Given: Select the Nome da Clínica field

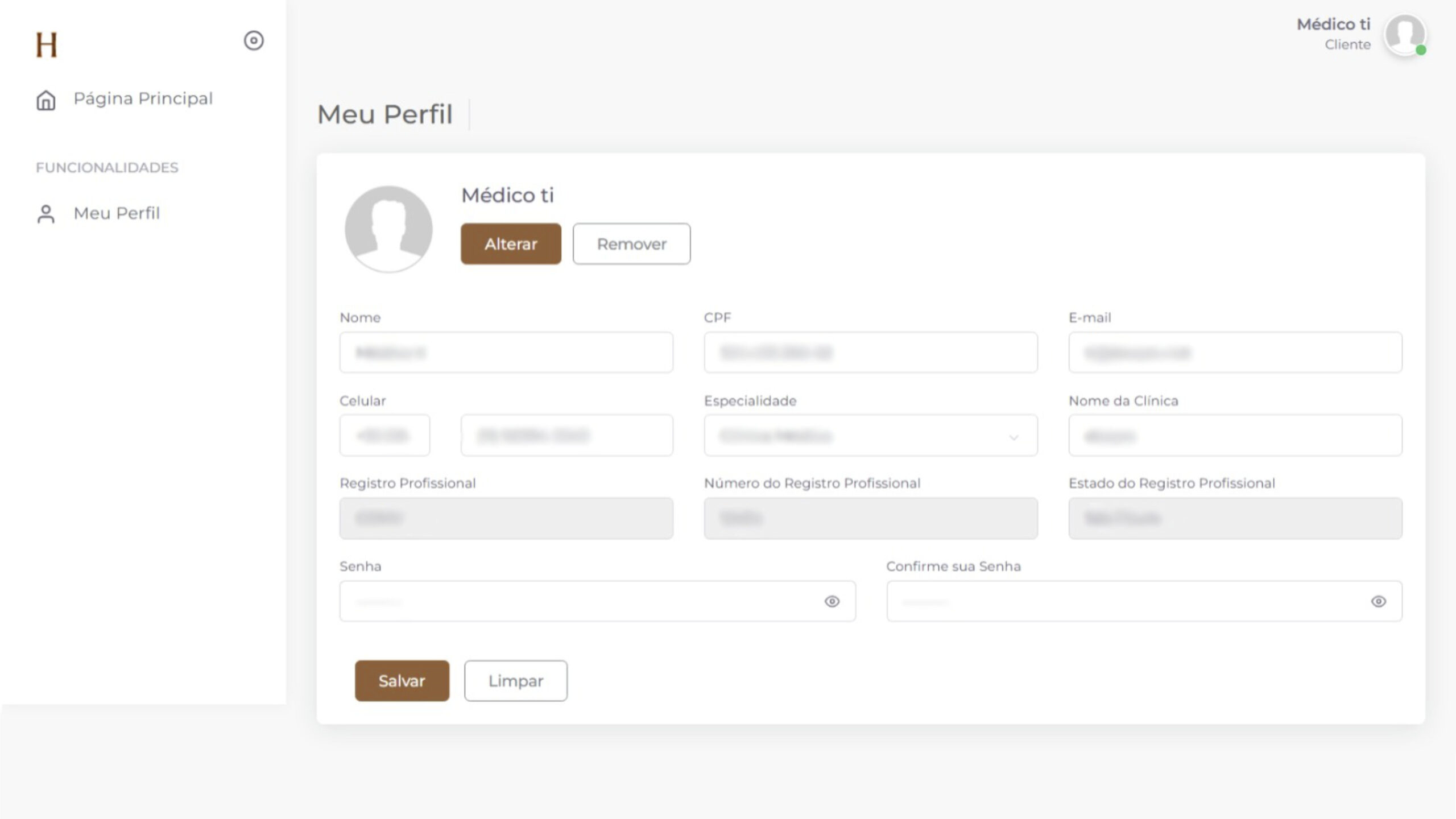Looking at the screenshot, I should (x=1235, y=436).
